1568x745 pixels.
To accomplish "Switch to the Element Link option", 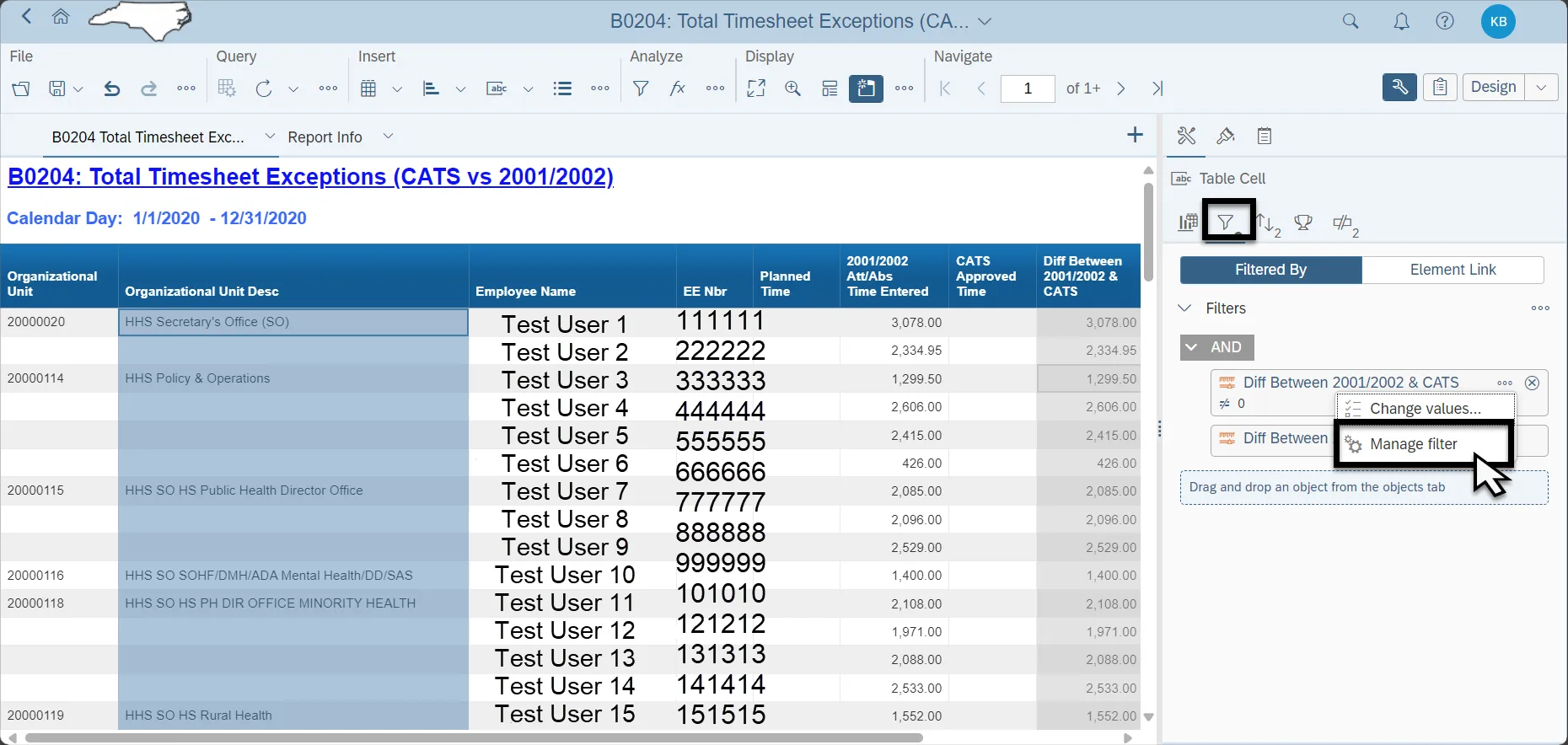I will pos(1453,270).
